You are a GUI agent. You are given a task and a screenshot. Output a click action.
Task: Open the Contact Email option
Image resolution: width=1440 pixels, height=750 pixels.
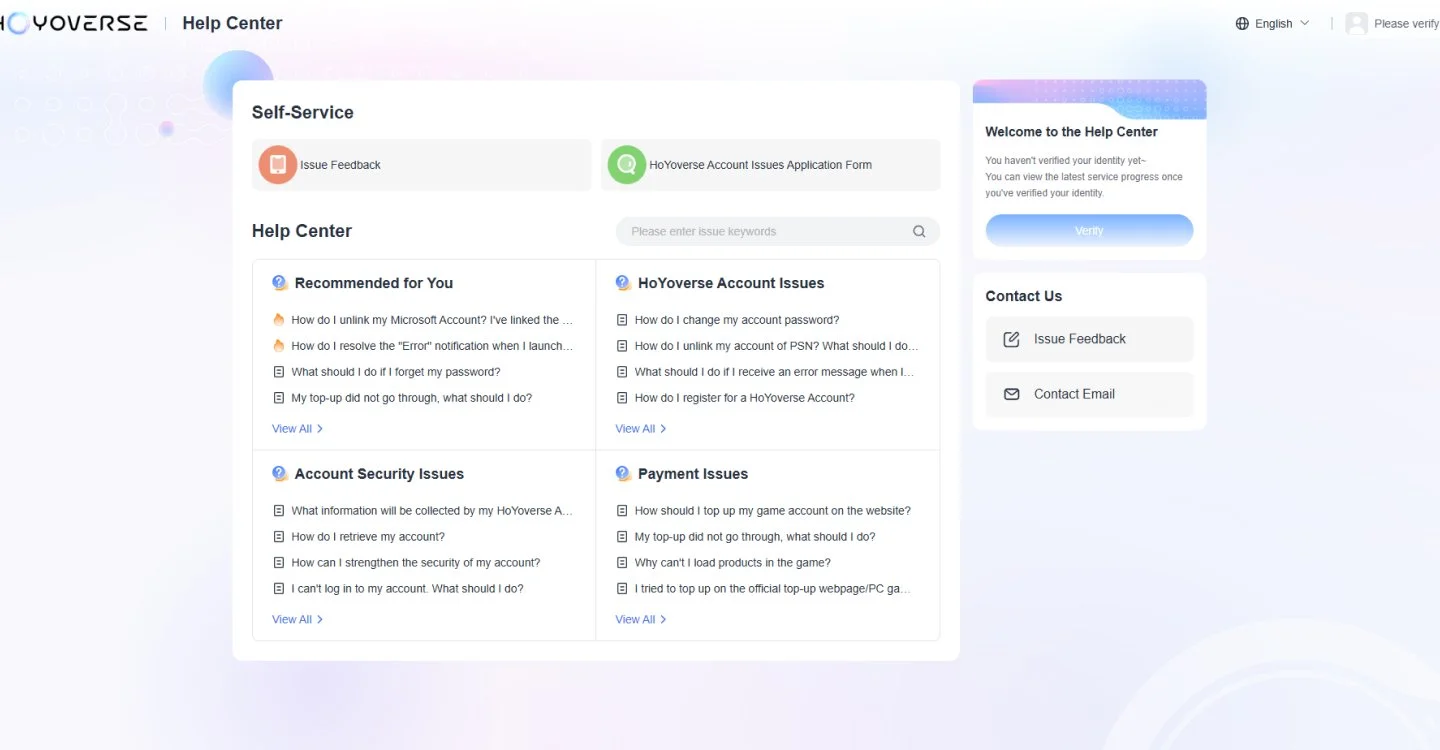click(x=1089, y=394)
